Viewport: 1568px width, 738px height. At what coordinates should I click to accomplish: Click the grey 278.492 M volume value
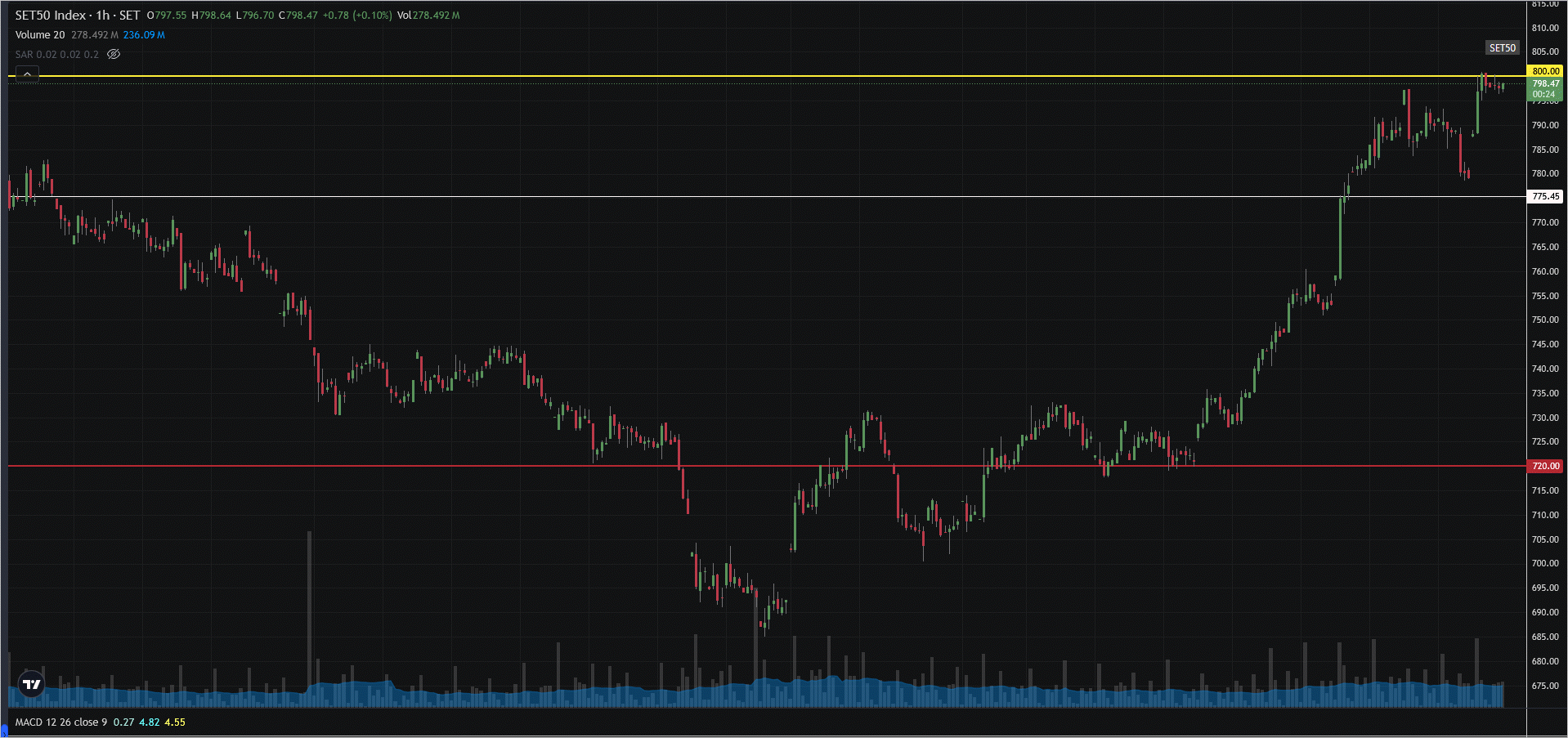click(95, 35)
